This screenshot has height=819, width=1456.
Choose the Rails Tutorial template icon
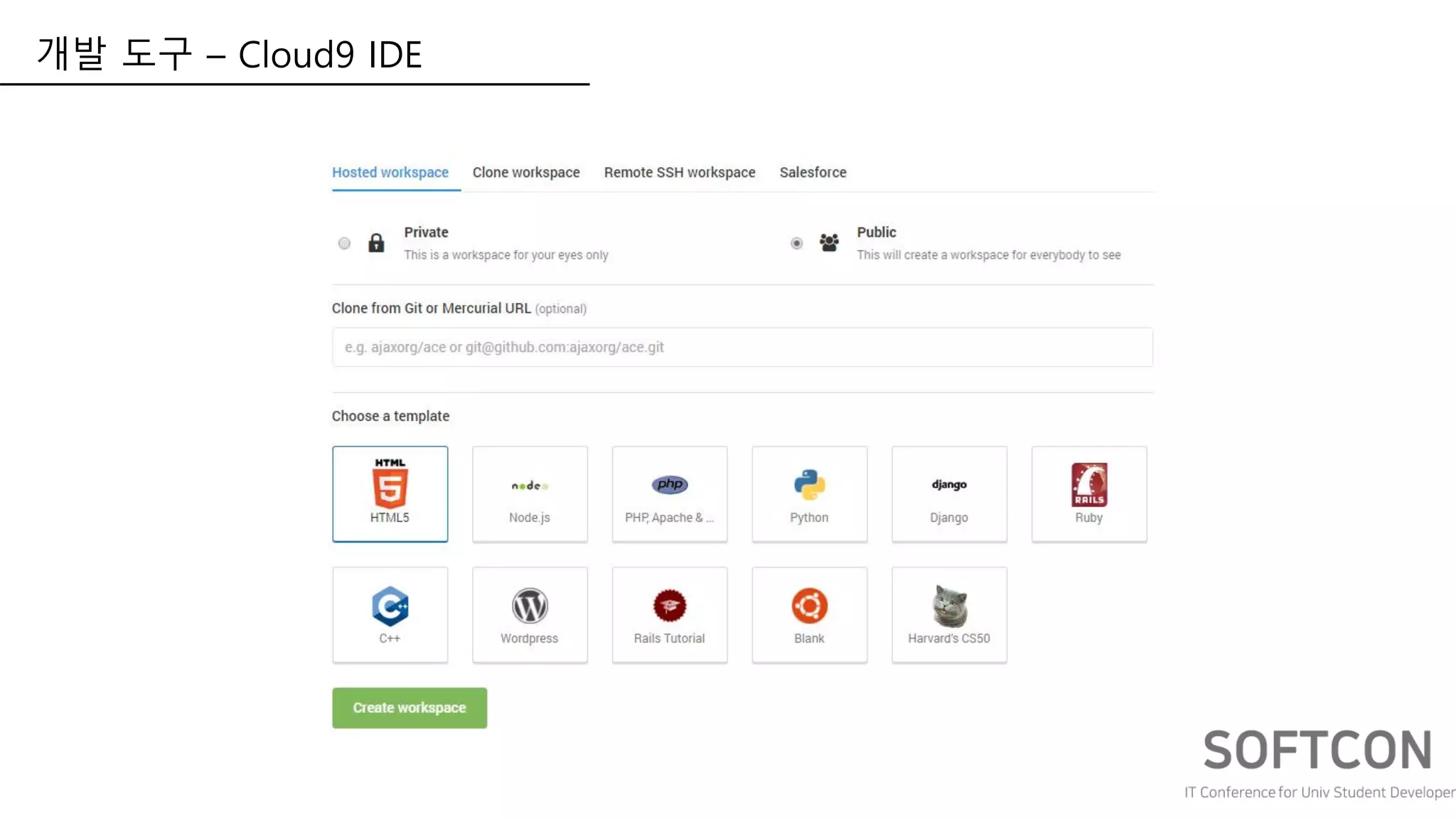(x=670, y=606)
